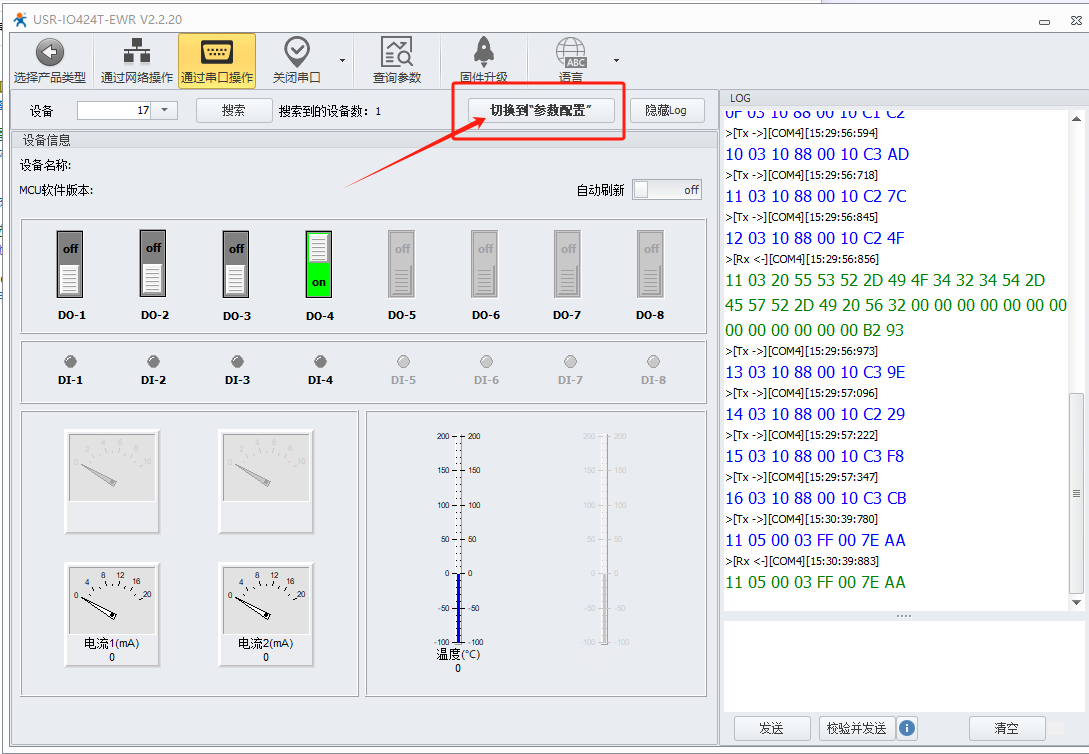The width and height of the screenshot is (1089, 754).
Task: Click the 设备 address input showing 17
Action: coord(115,110)
